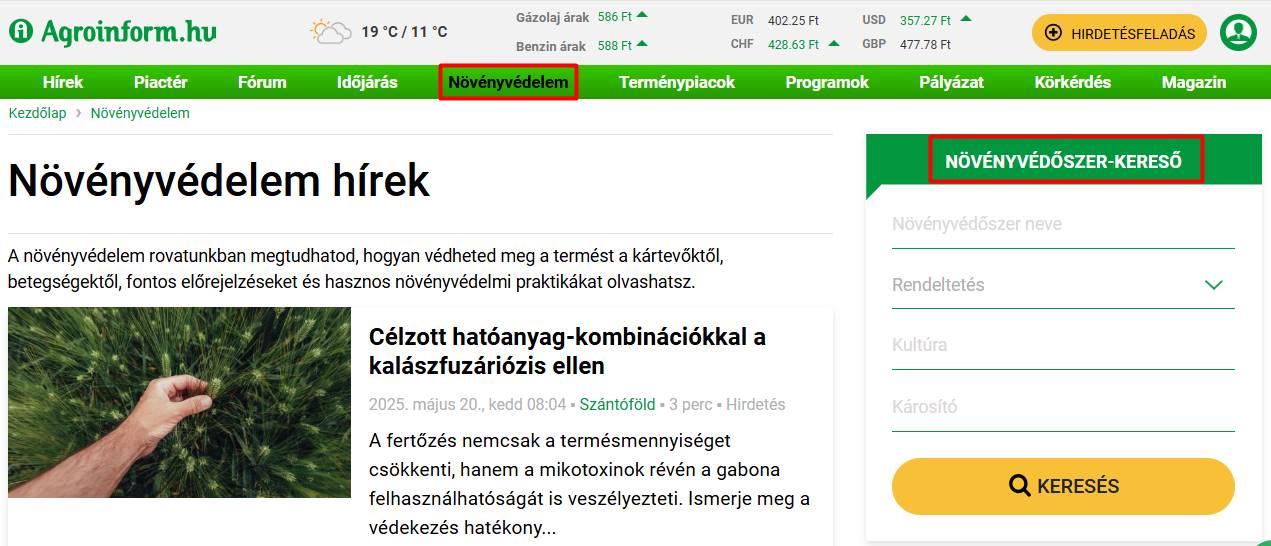1271x546 pixels.
Task: Go to the Pályázat section
Action: tap(952, 82)
